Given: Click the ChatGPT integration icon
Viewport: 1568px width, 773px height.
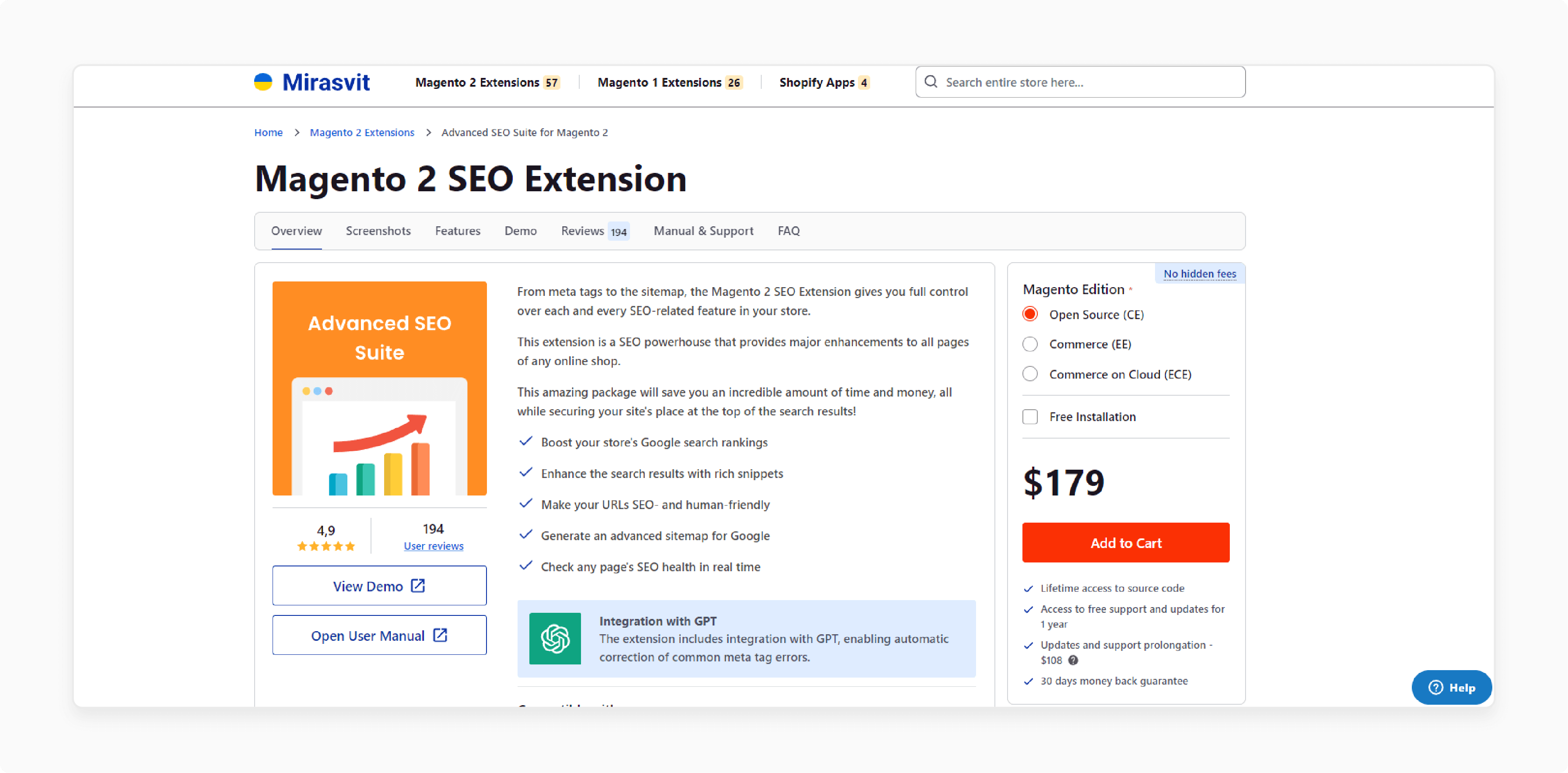Looking at the screenshot, I should click(x=554, y=638).
